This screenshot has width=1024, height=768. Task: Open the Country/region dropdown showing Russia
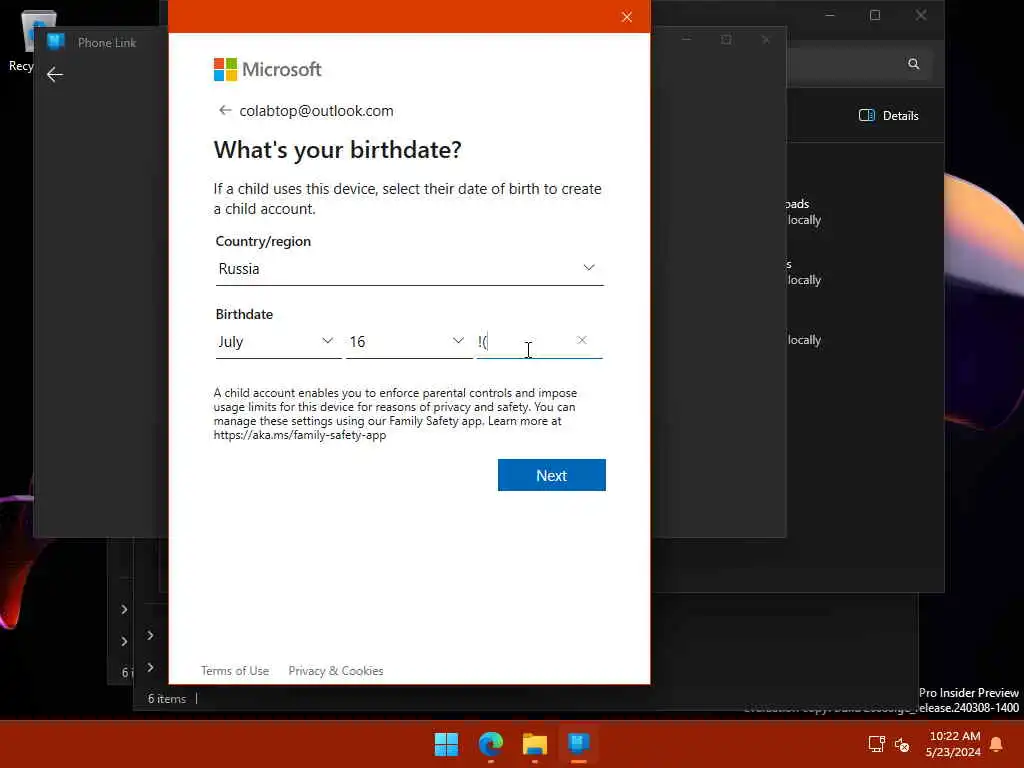click(x=409, y=269)
